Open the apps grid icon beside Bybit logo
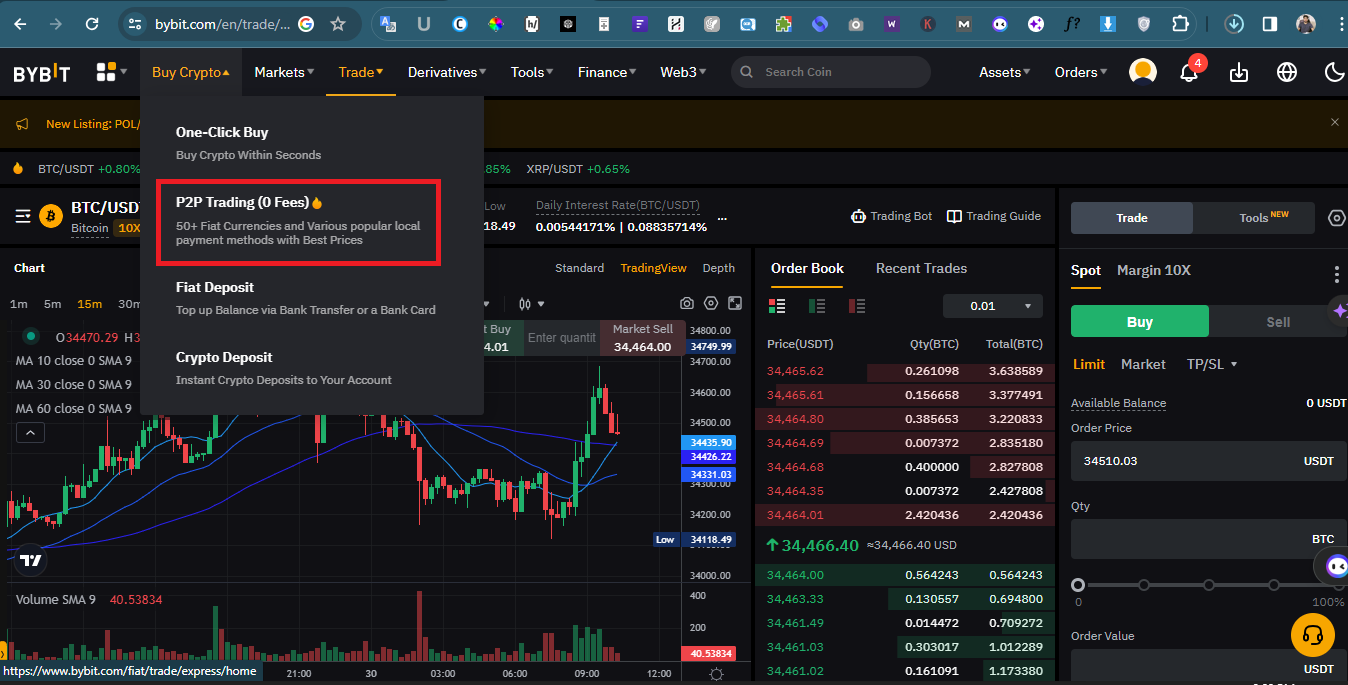Viewport: 1348px width, 685px height. pos(106,72)
